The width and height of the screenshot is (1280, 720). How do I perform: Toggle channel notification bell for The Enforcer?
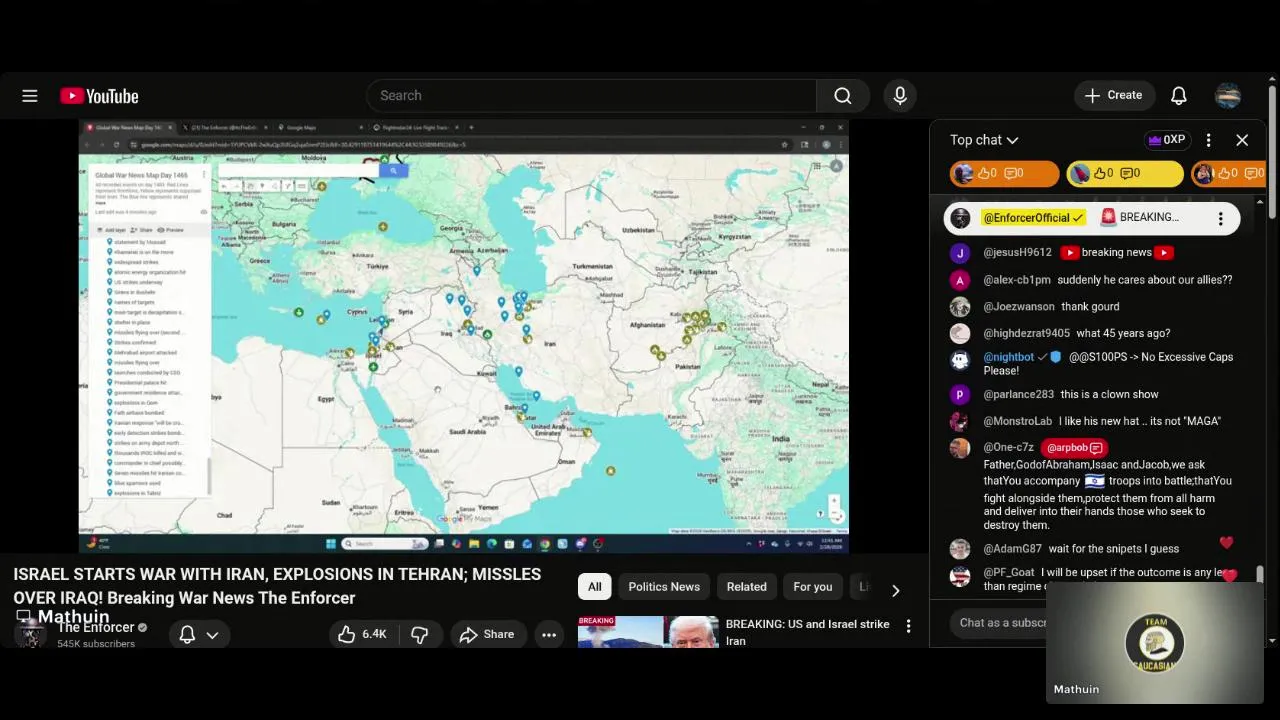187,634
